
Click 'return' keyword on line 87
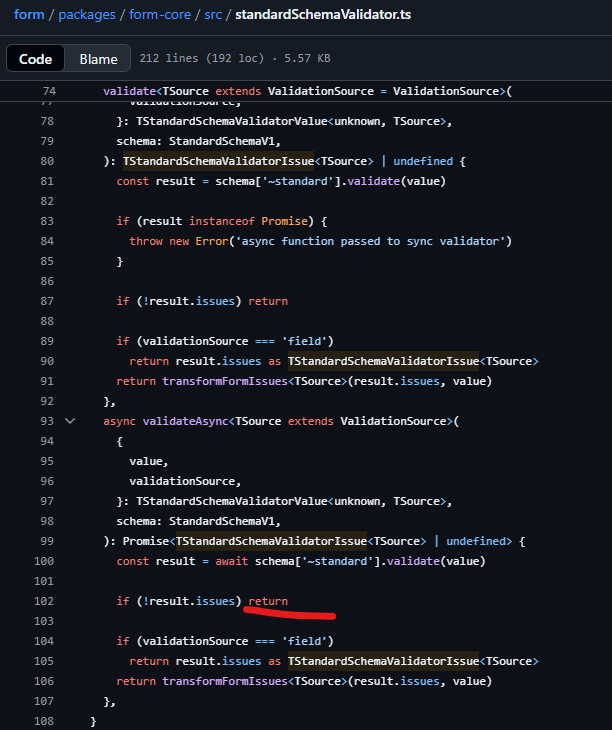point(268,301)
